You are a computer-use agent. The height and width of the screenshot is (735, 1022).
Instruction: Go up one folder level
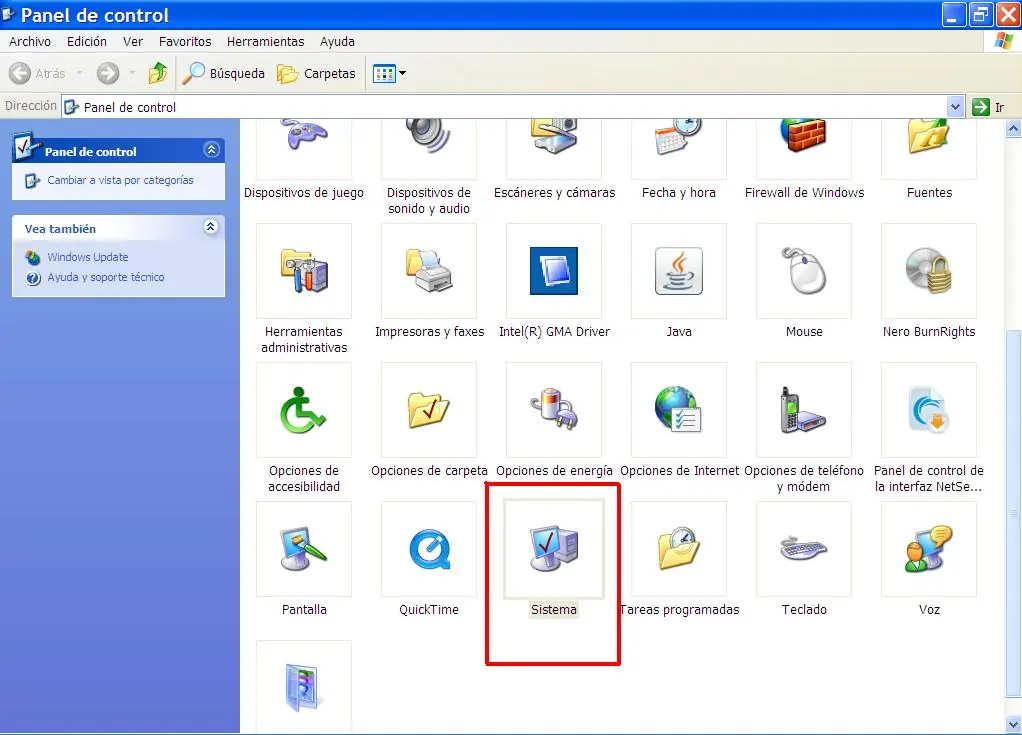click(158, 73)
